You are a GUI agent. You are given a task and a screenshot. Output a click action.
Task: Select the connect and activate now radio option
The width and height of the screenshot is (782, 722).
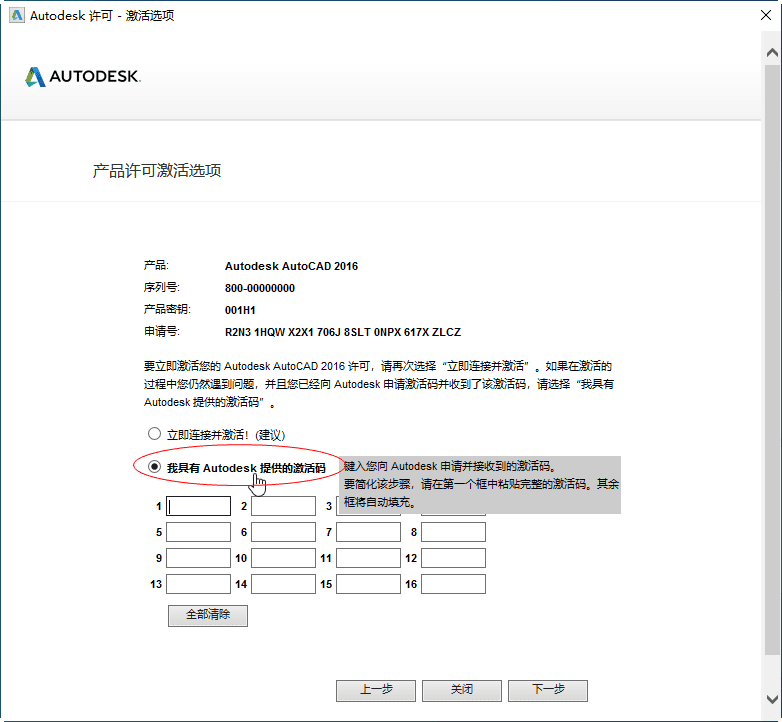pos(154,434)
